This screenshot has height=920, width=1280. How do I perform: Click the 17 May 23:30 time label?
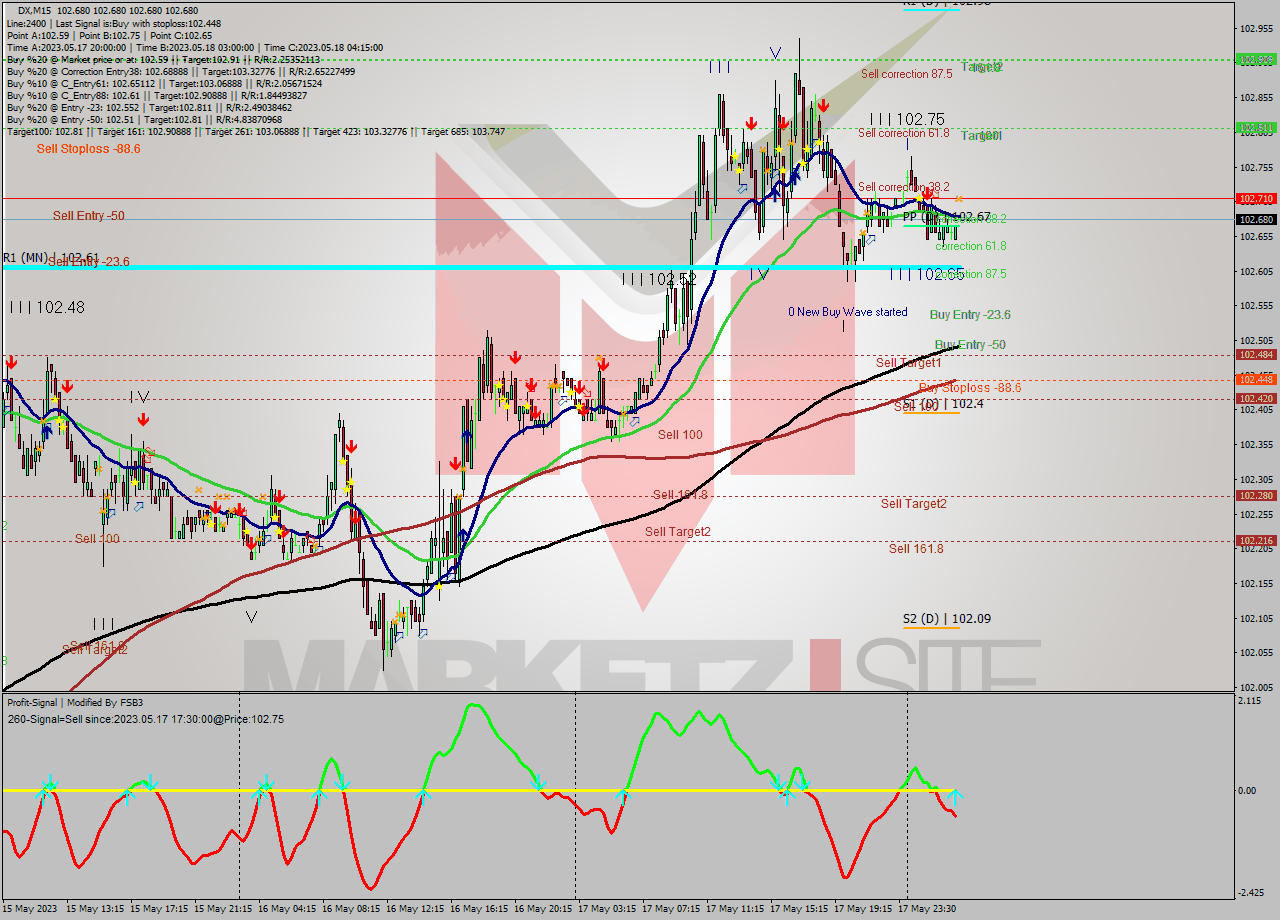tap(927, 909)
